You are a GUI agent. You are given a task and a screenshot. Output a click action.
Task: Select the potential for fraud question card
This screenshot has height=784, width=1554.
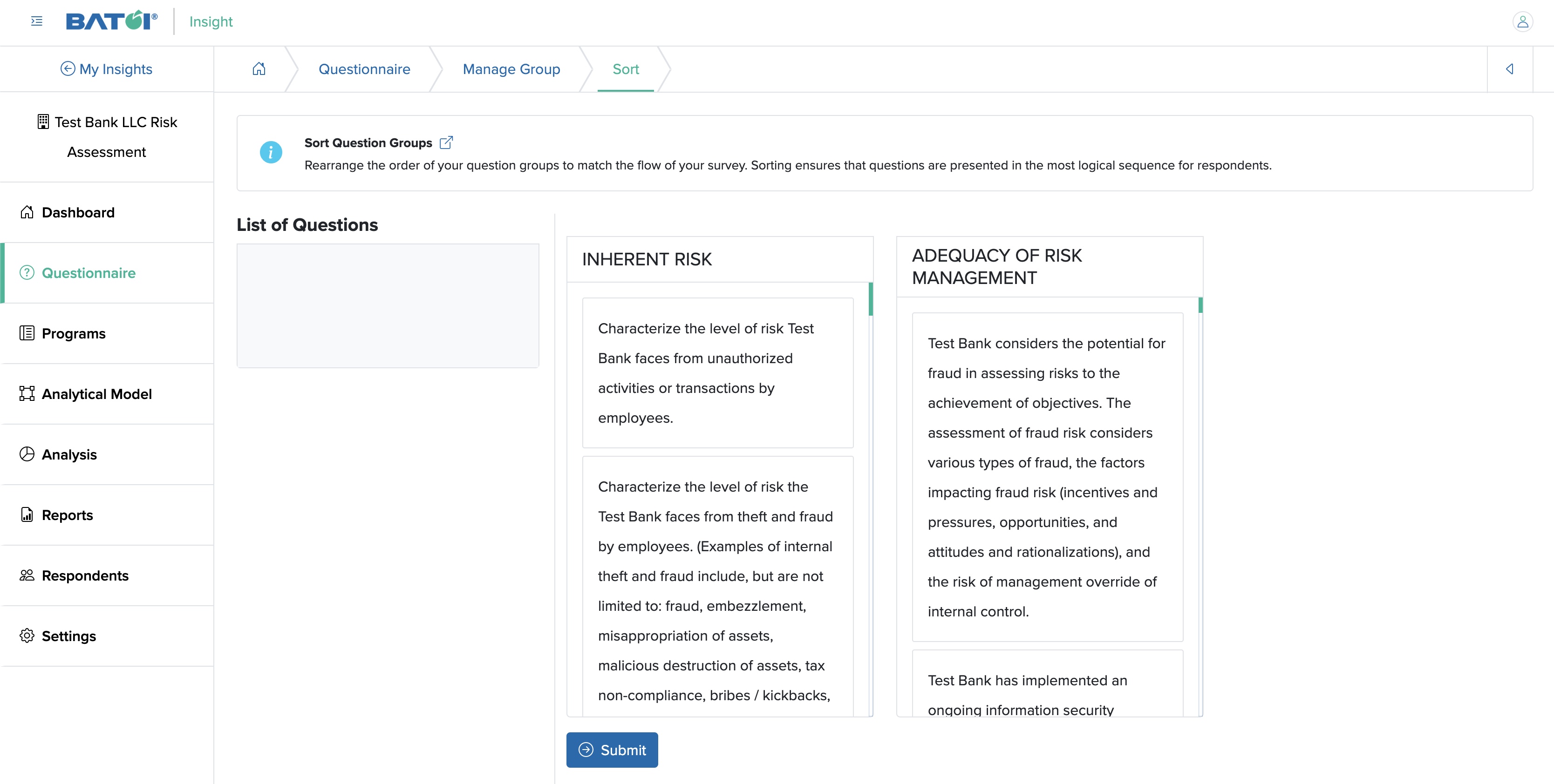click(1047, 477)
